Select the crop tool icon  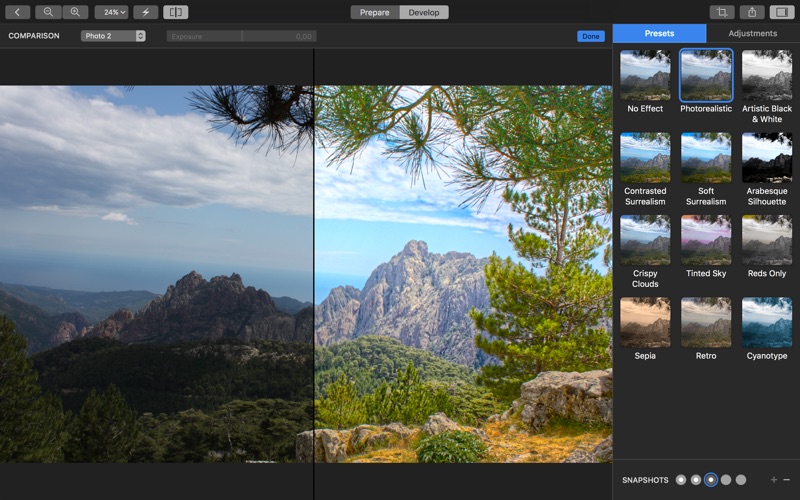coord(722,12)
